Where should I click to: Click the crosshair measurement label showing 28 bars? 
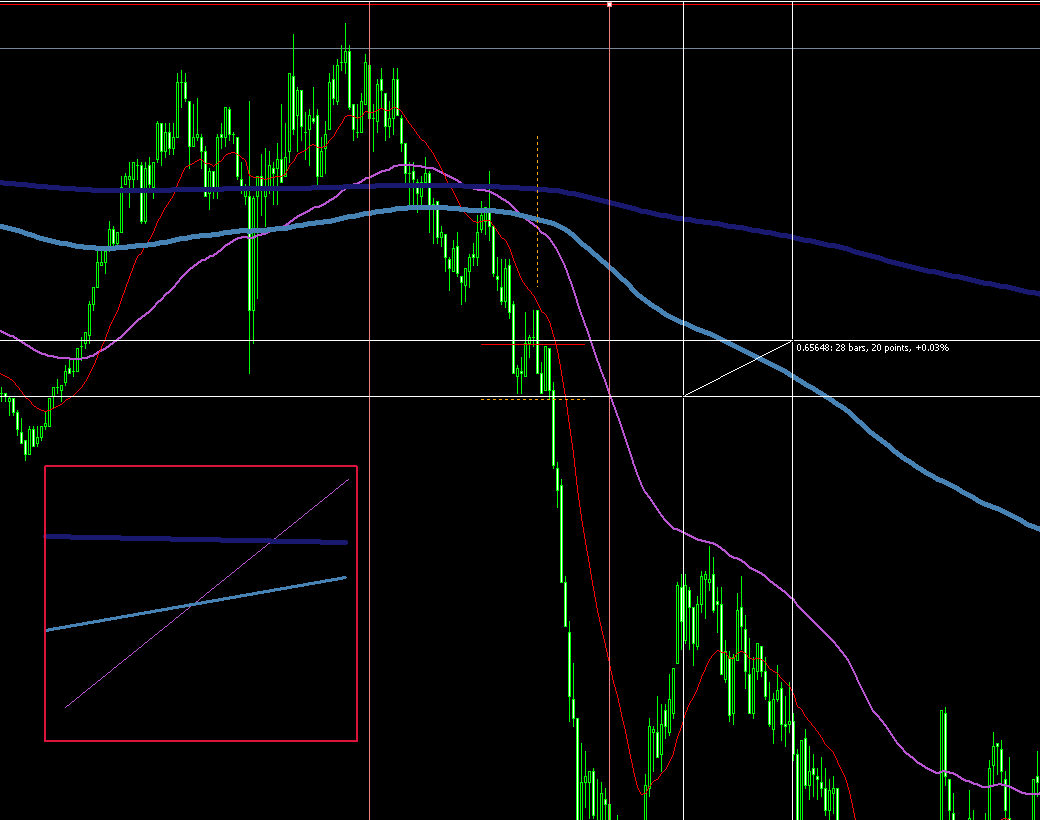coord(872,348)
